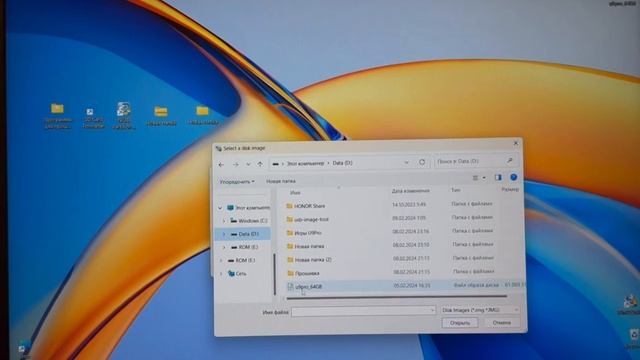
Task: Select the Data (D:) breadcrumb segment
Action: click(342, 162)
